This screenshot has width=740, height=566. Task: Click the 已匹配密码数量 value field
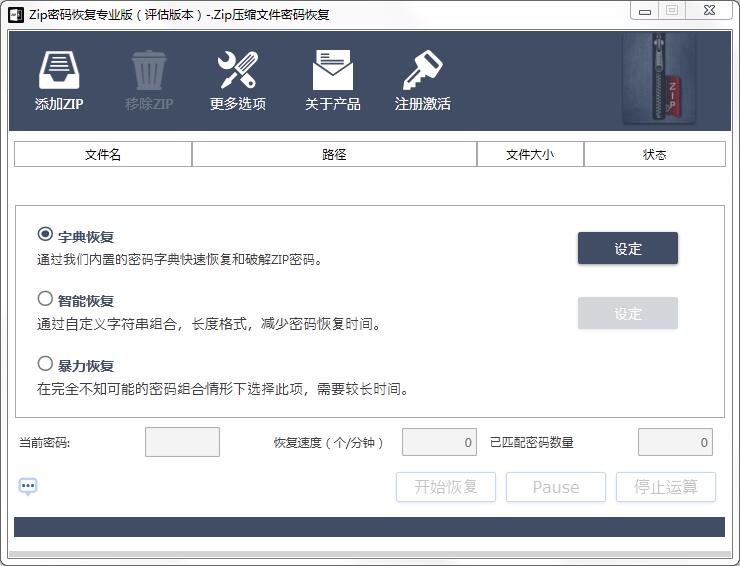pyautogui.click(x=675, y=442)
